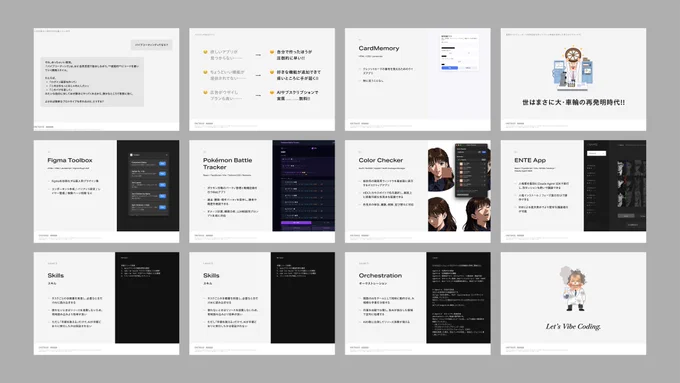Click the Figma Toolbox heading

point(70,160)
